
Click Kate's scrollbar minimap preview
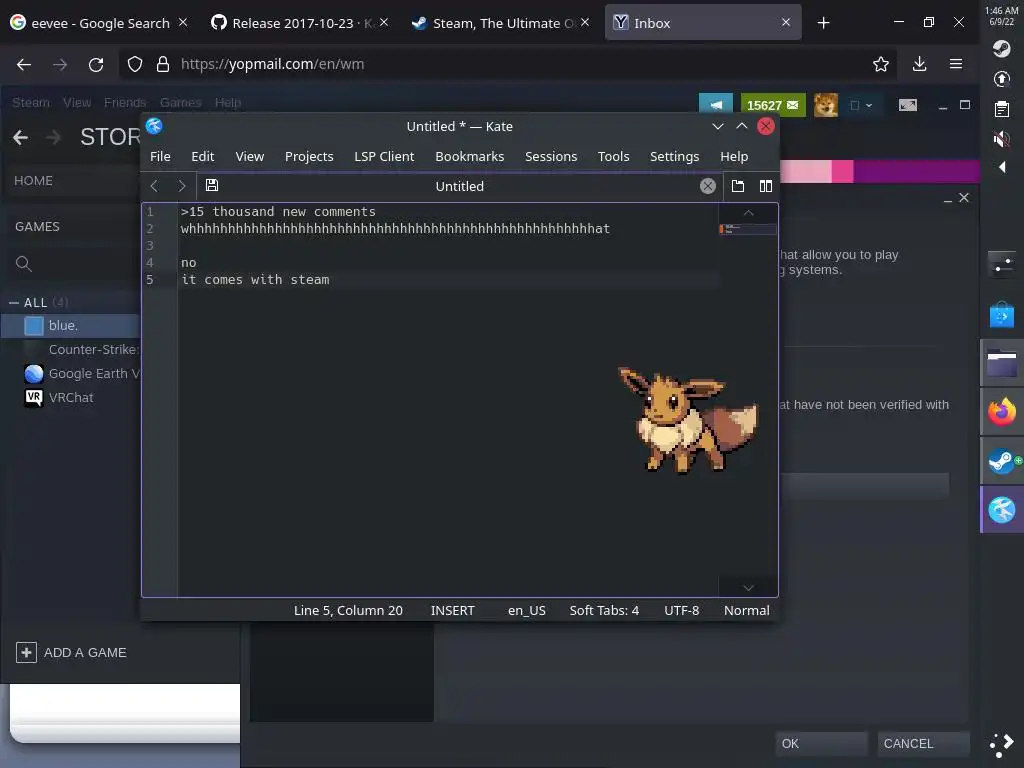(748, 229)
